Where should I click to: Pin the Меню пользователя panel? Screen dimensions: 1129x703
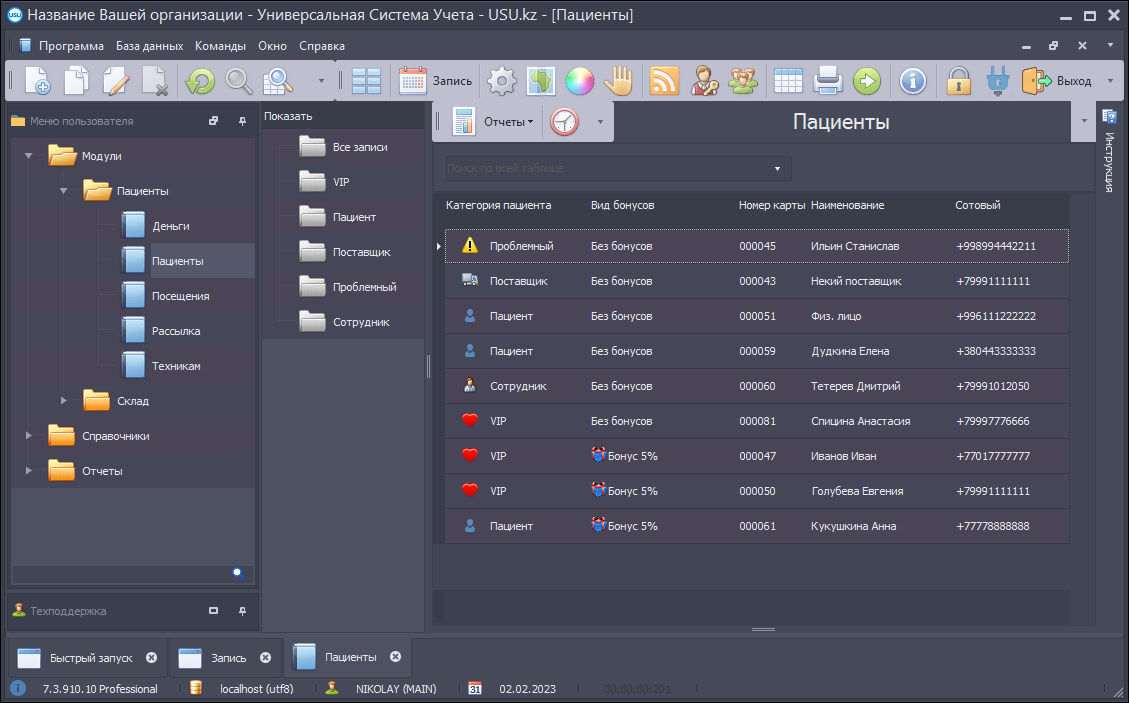point(242,121)
